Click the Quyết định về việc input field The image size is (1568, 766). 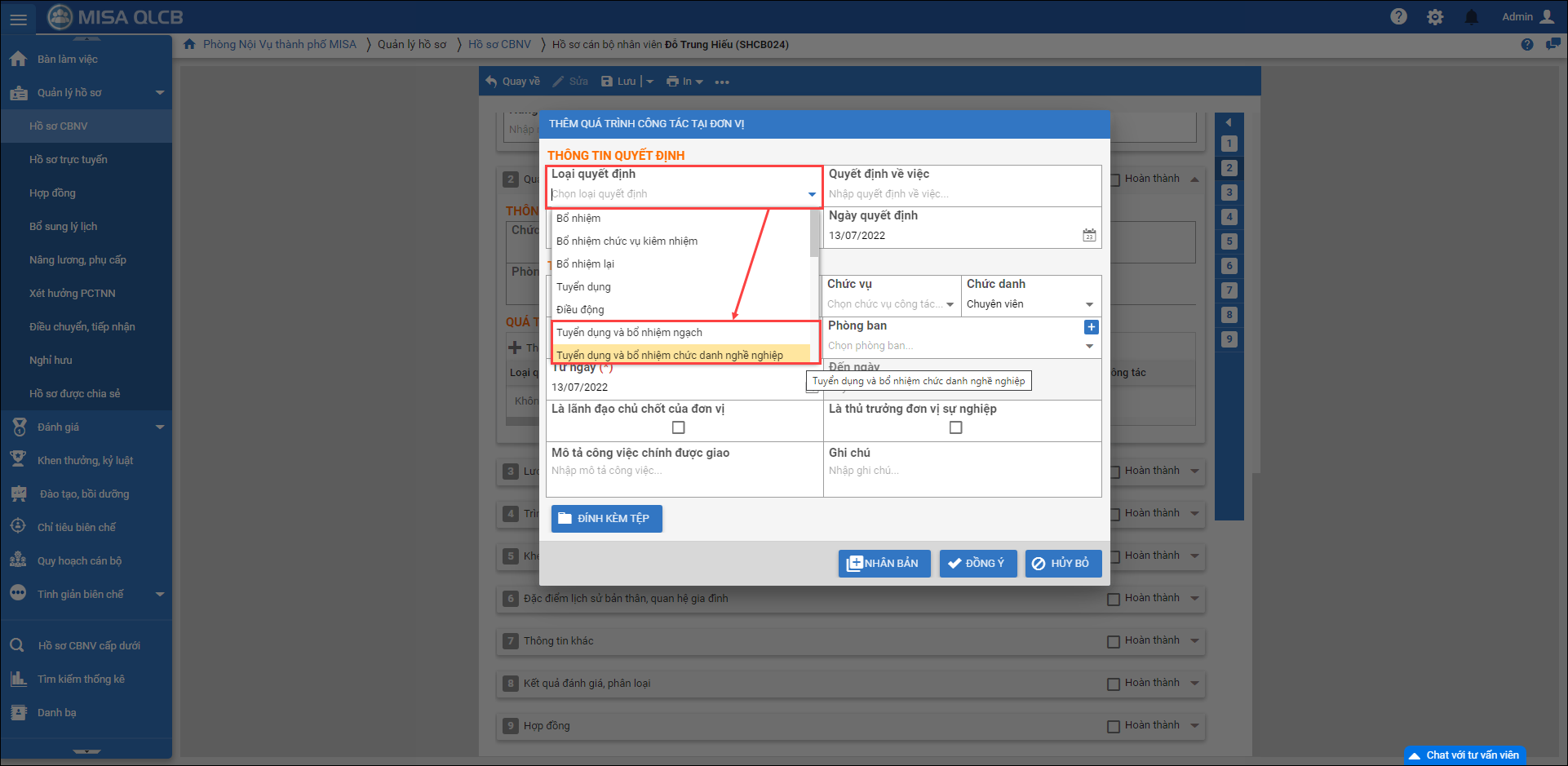coord(961,194)
